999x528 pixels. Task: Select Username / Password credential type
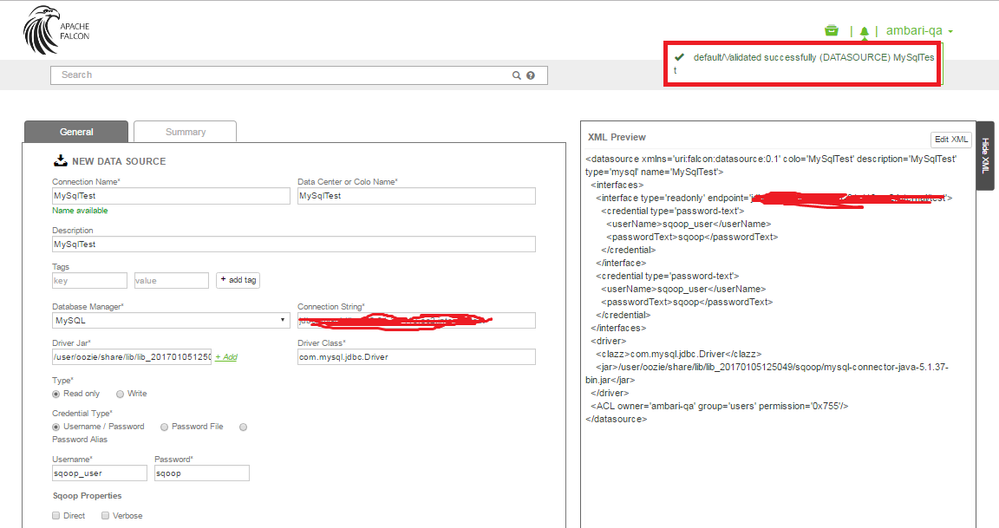pyautogui.click(x=56, y=427)
